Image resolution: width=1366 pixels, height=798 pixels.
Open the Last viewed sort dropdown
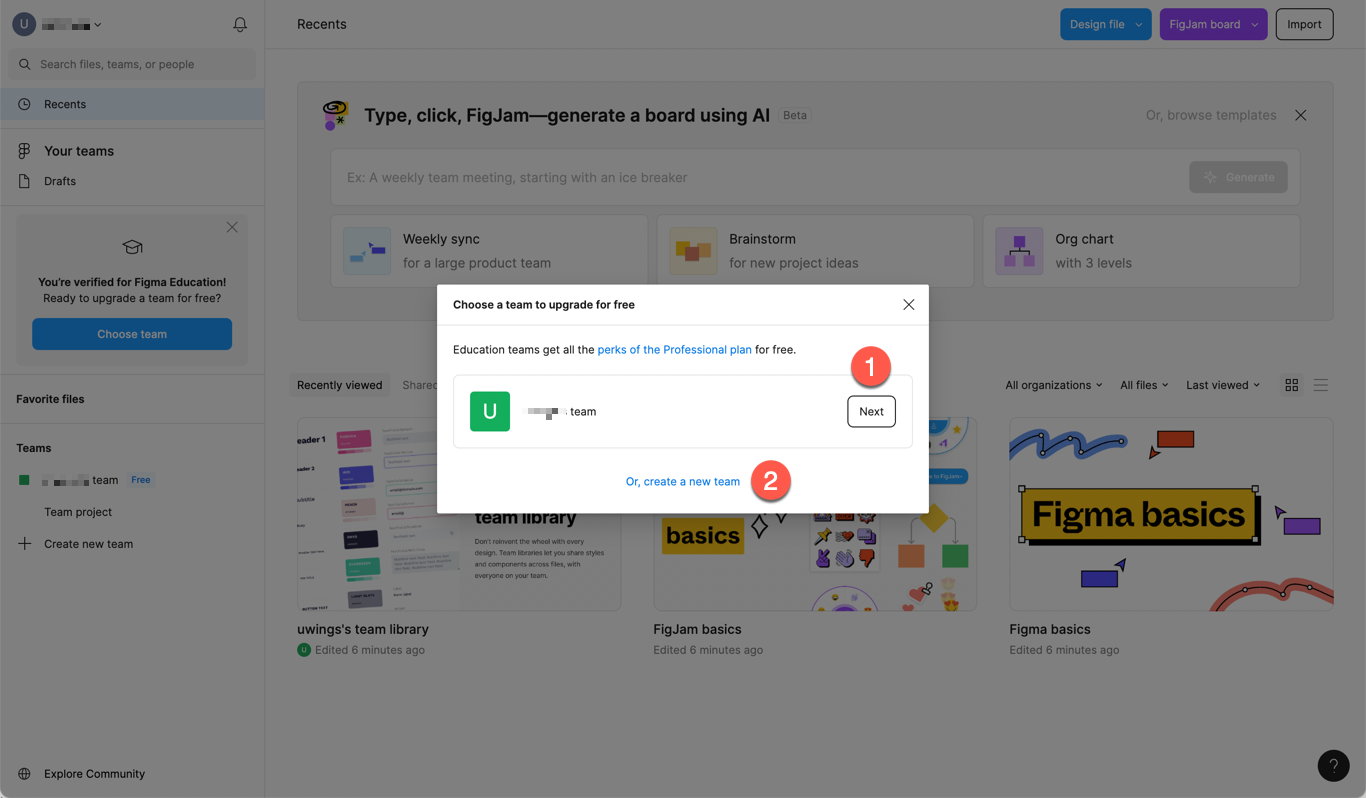pos(1222,385)
